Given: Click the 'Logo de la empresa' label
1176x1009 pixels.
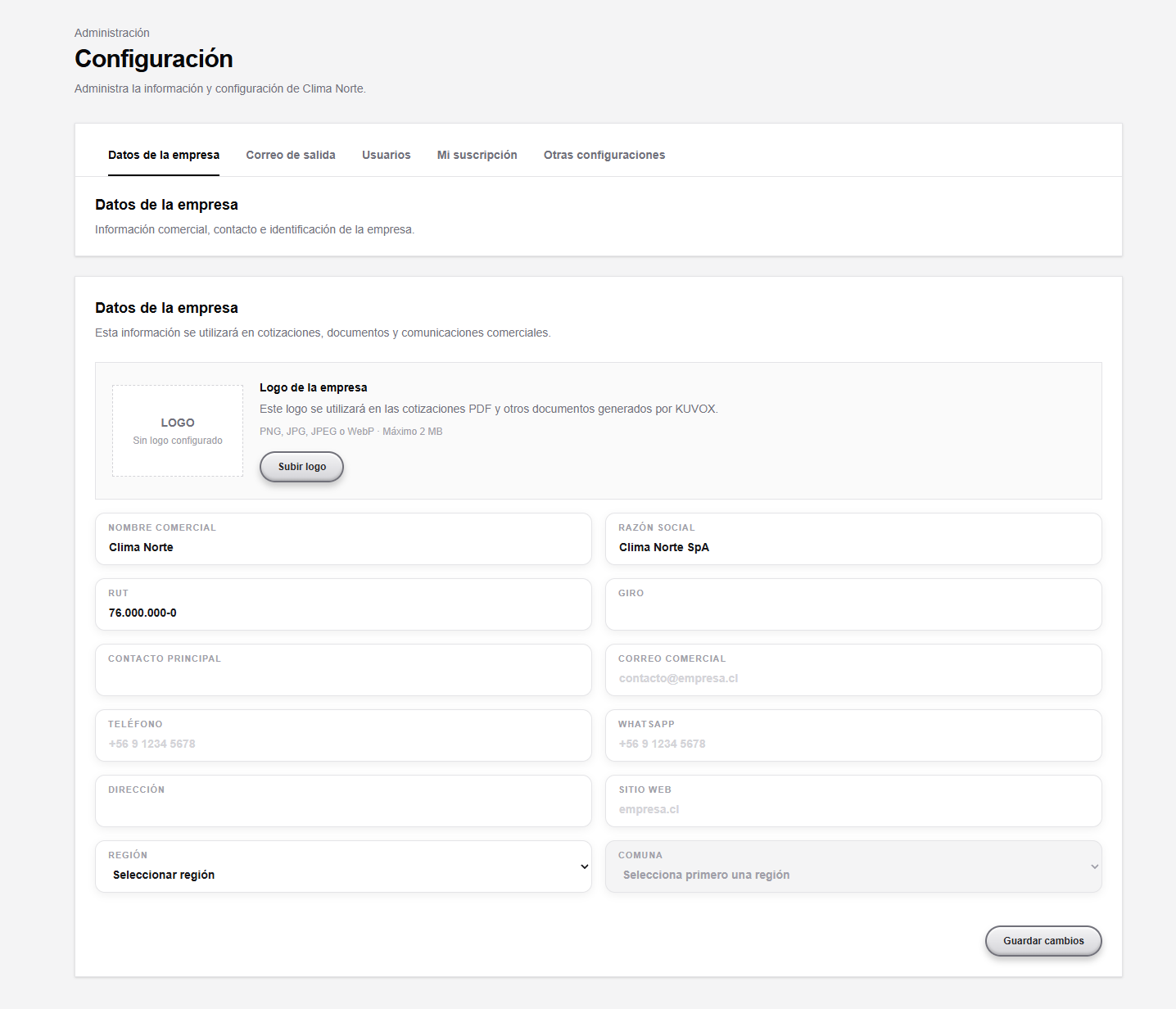Looking at the screenshot, I should [x=314, y=387].
